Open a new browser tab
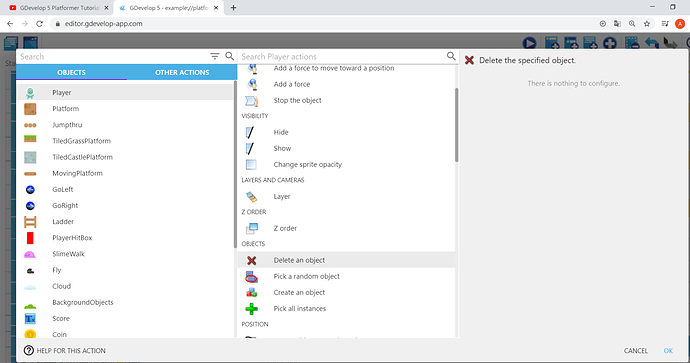690x363 pixels. pos(233,7)
